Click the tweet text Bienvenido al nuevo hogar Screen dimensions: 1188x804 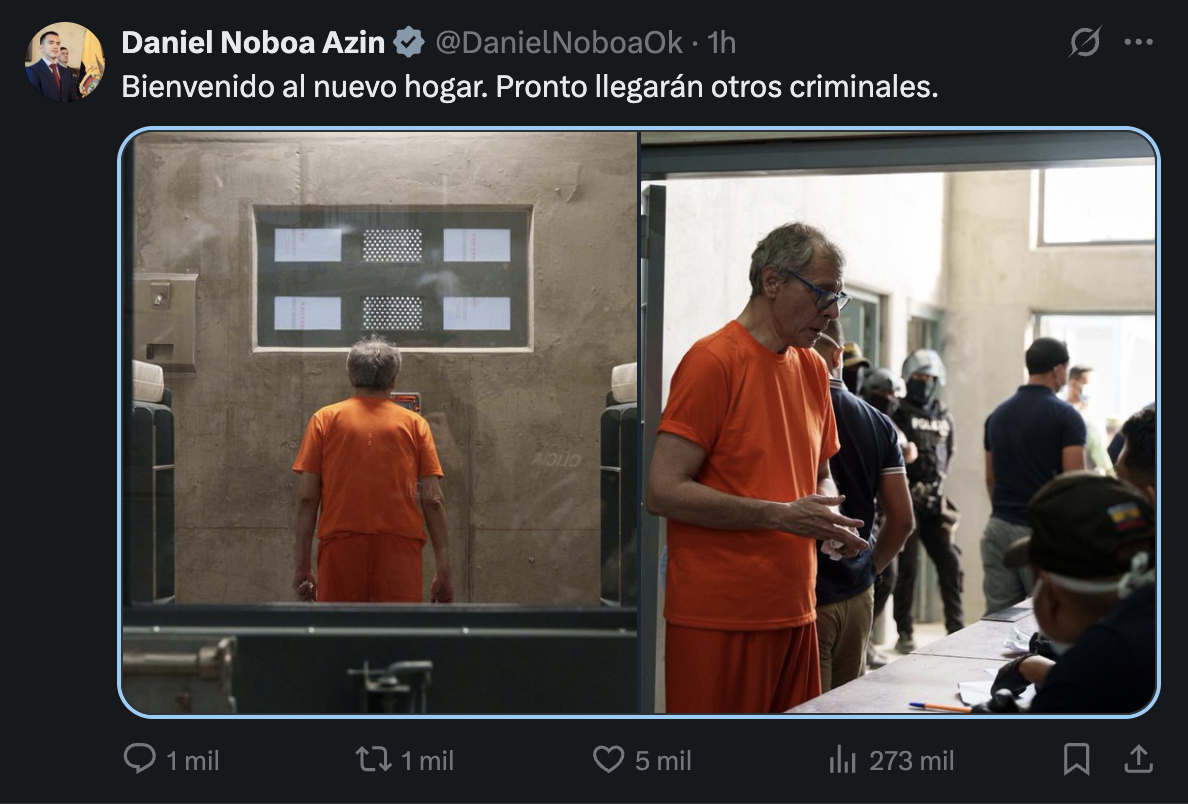point(305,86)
